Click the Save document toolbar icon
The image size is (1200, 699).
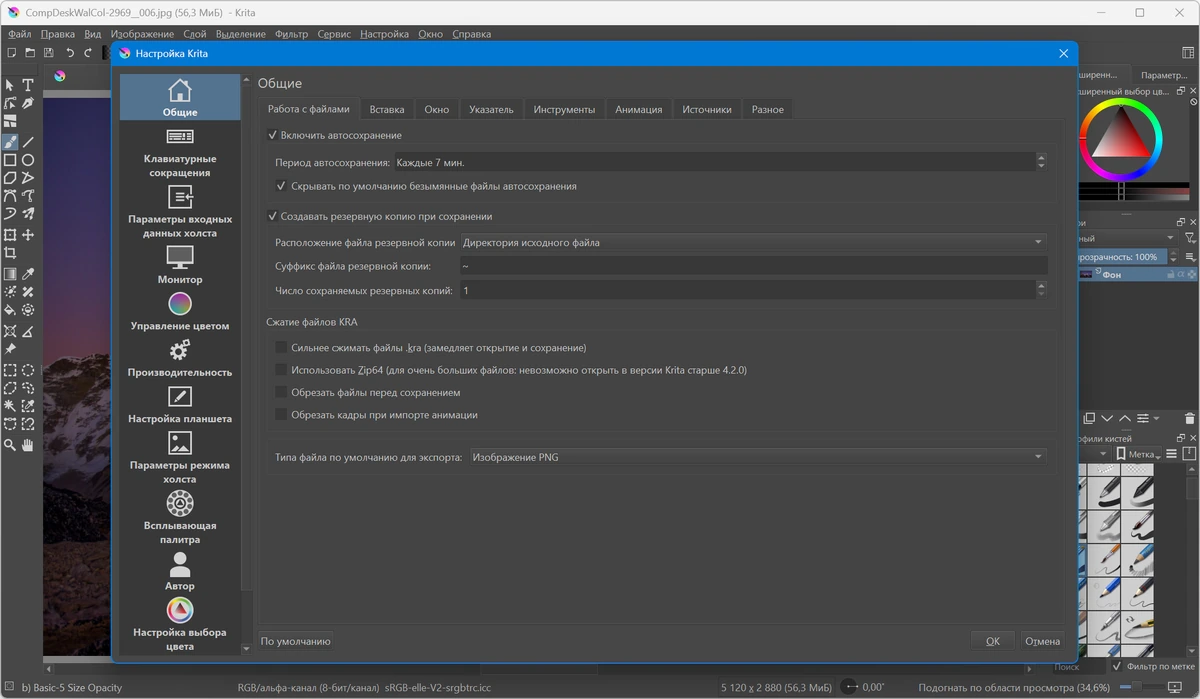[x=48, y=53]
